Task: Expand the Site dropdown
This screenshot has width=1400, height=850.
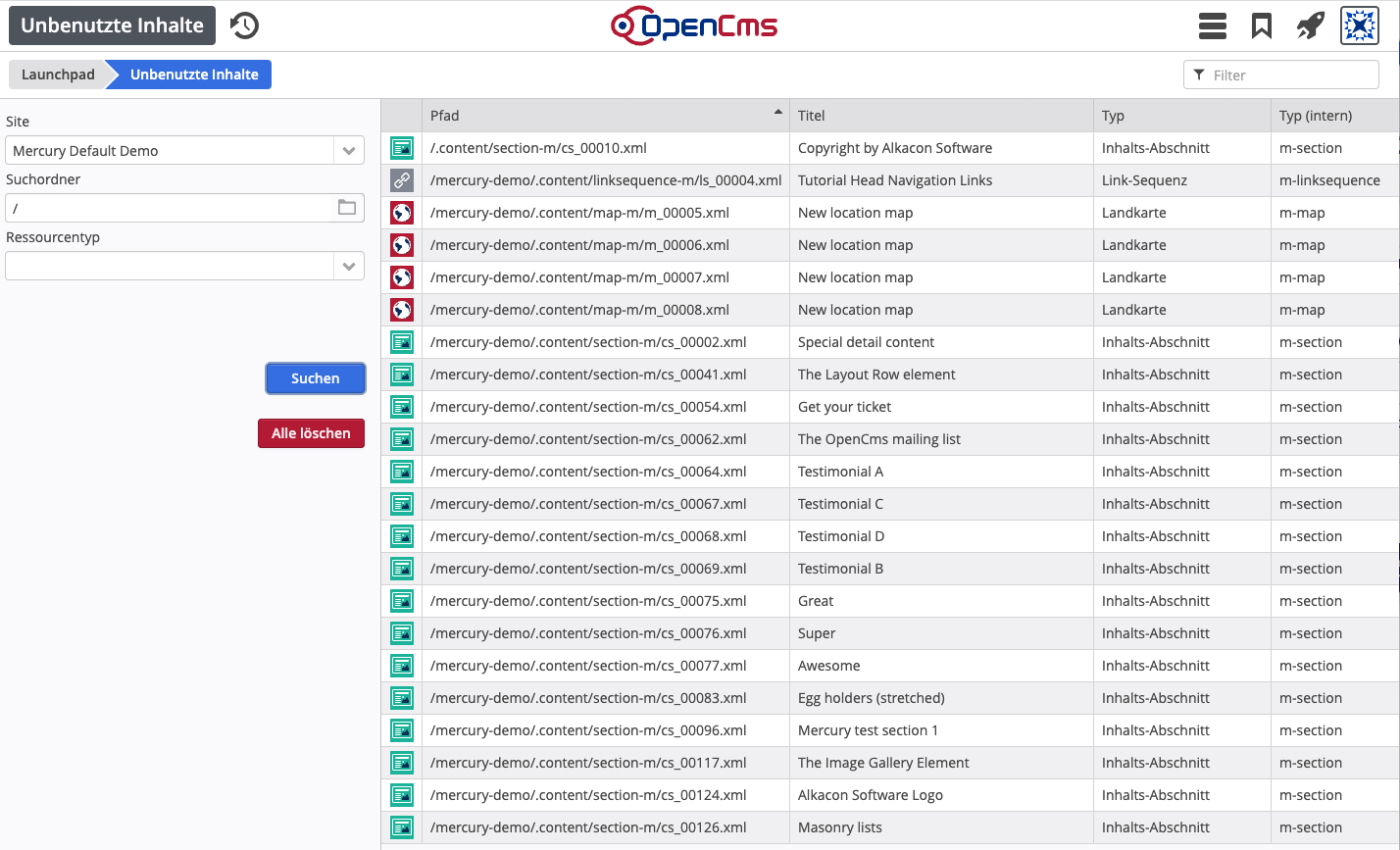Action: click(x=348, y=151)
